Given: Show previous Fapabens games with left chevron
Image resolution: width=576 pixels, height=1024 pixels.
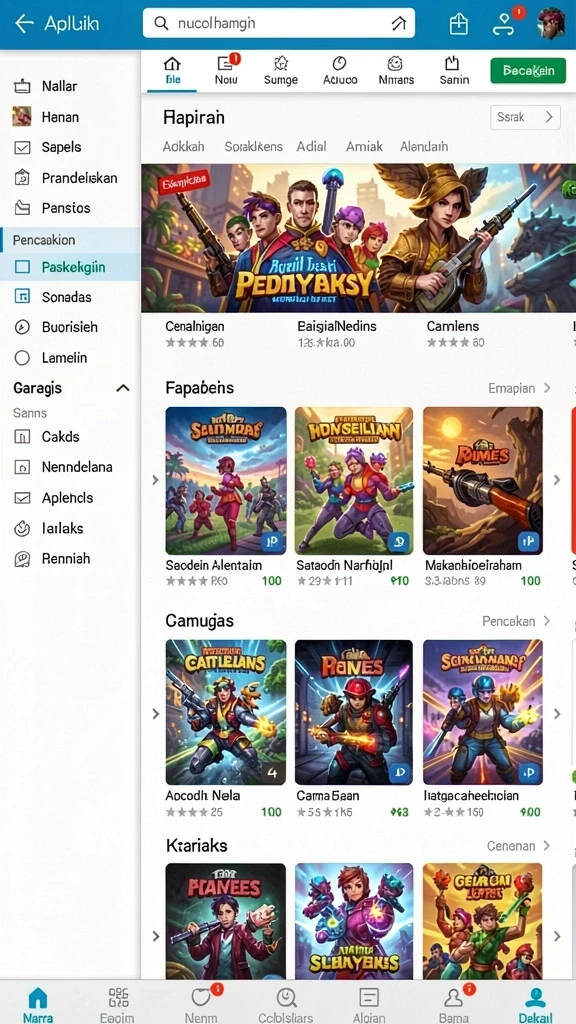Looking at the screenshot, I should click(155, 480).
